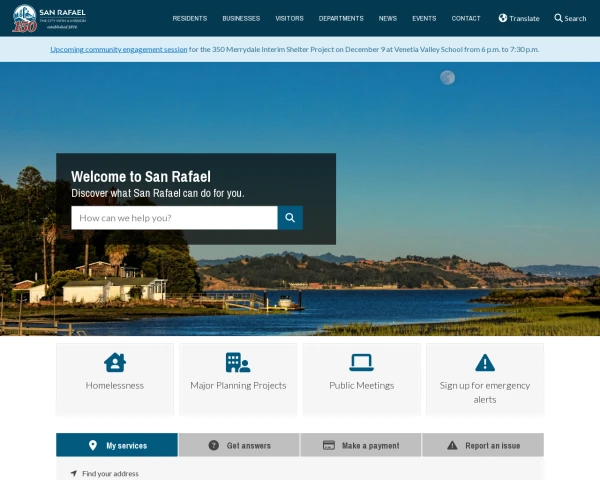Click the magnifier search submit button
600x480 pixels.
pos(290,218)
